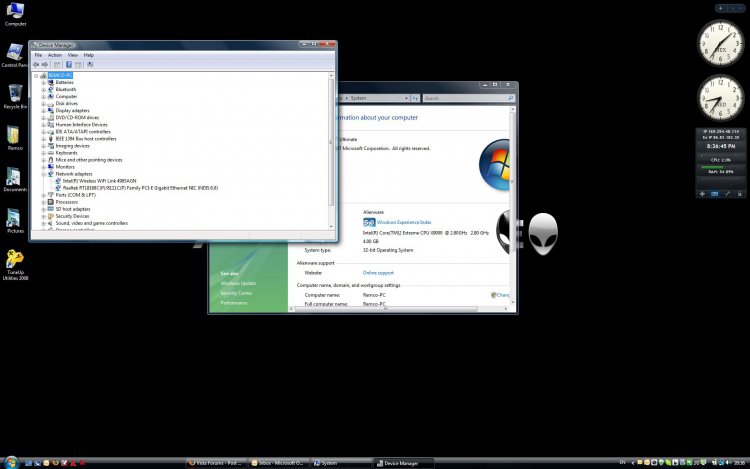Switch to Vista Forums taskbar button

[215, 463]
